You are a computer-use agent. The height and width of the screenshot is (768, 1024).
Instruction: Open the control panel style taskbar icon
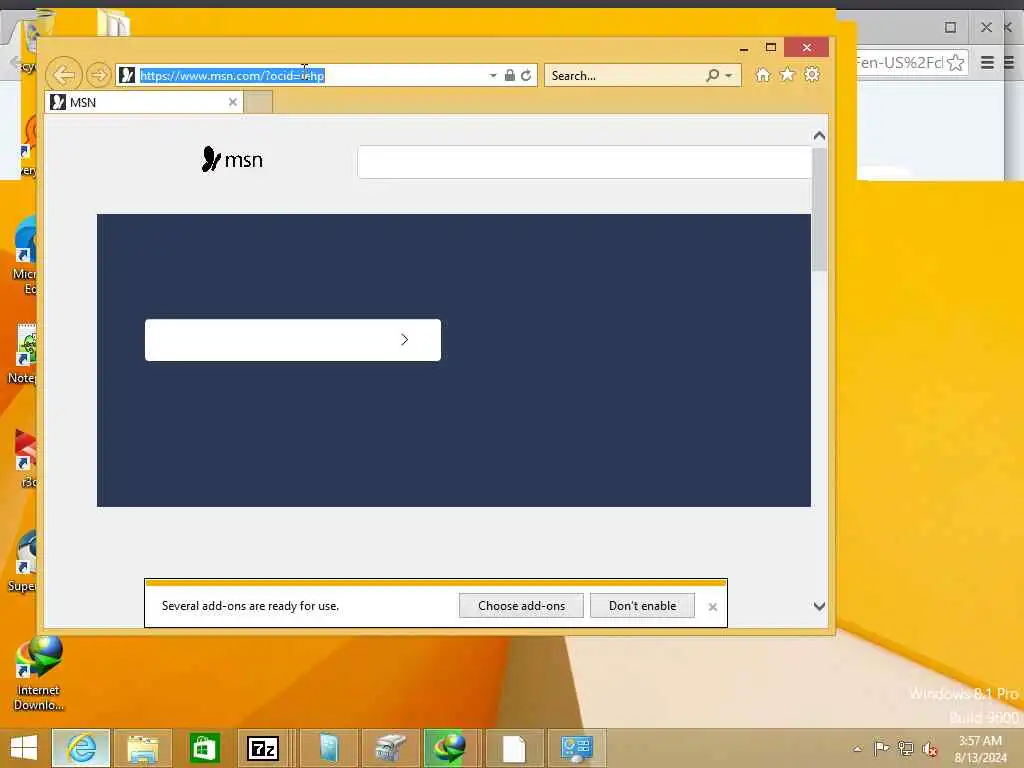(x=577, y=748)
